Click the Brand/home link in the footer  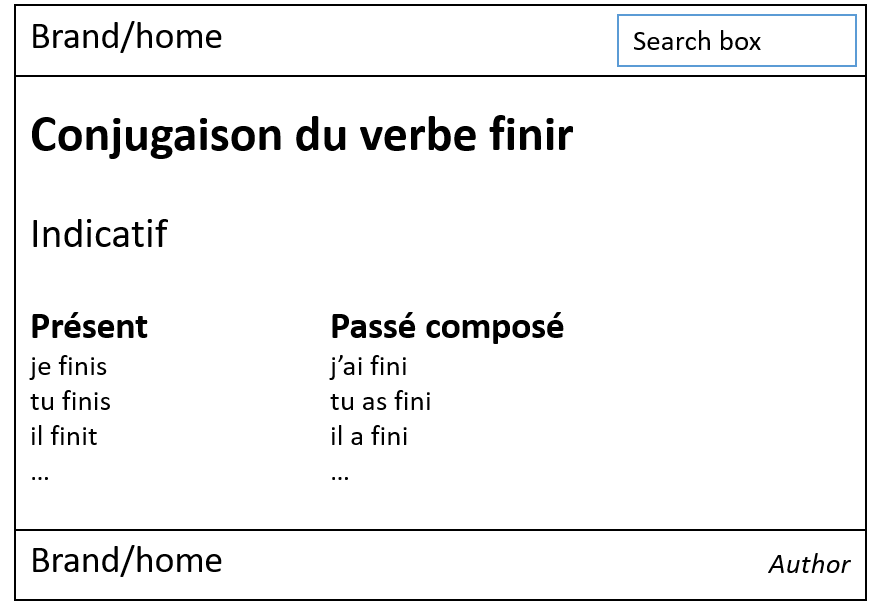(126, 561)
